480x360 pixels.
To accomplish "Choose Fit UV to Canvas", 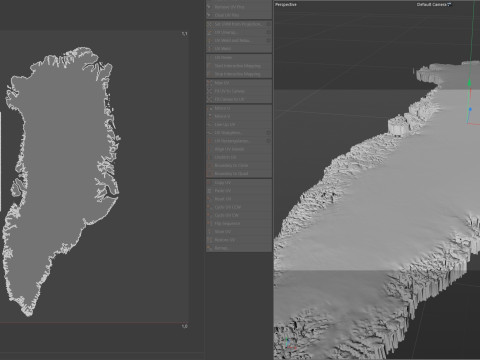I will pos(239,91).
